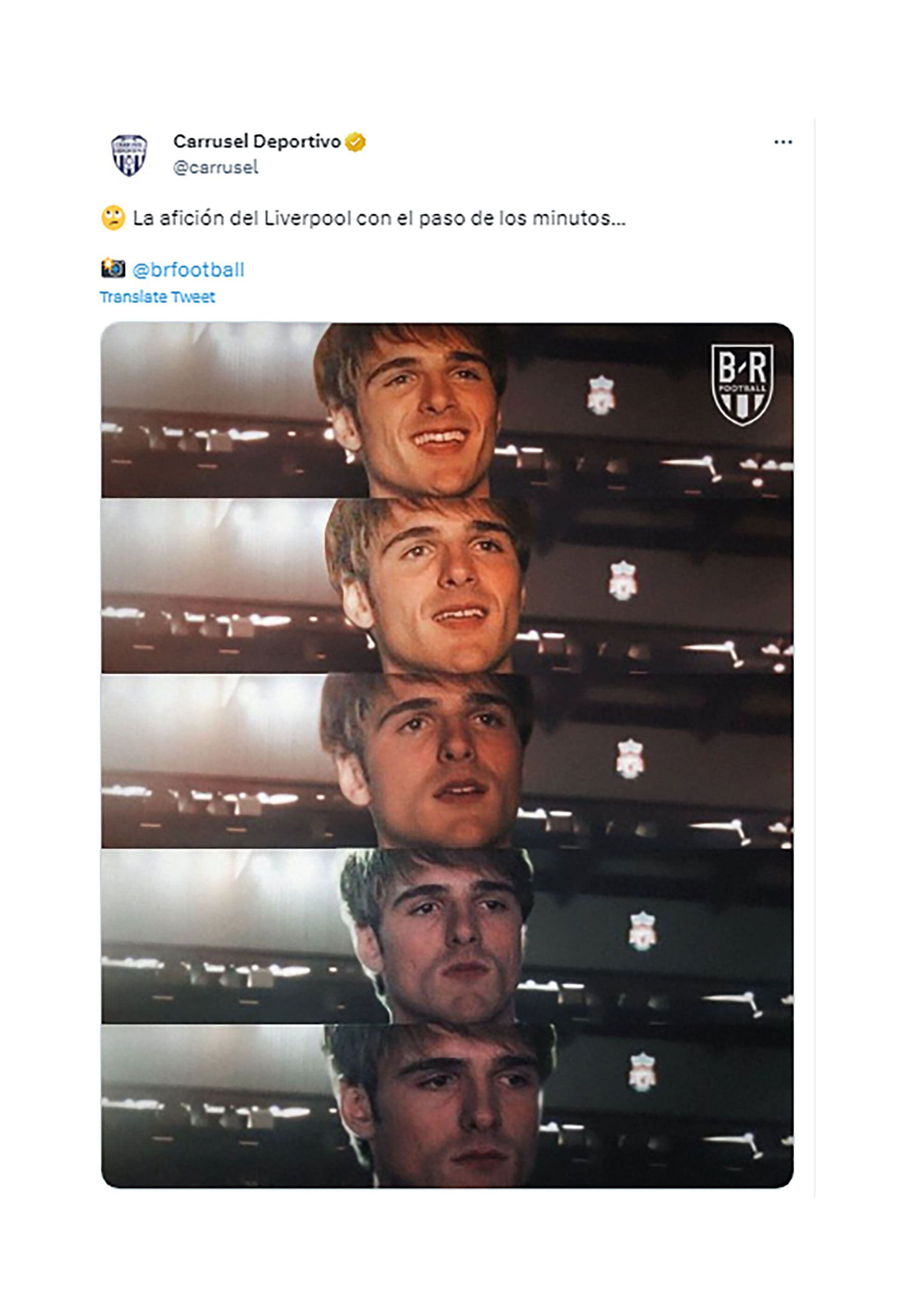The height and width of the screenshot is (1316, 897).
Task: Open the top smiling frame of the image
Action: click(x=448, y=411)
